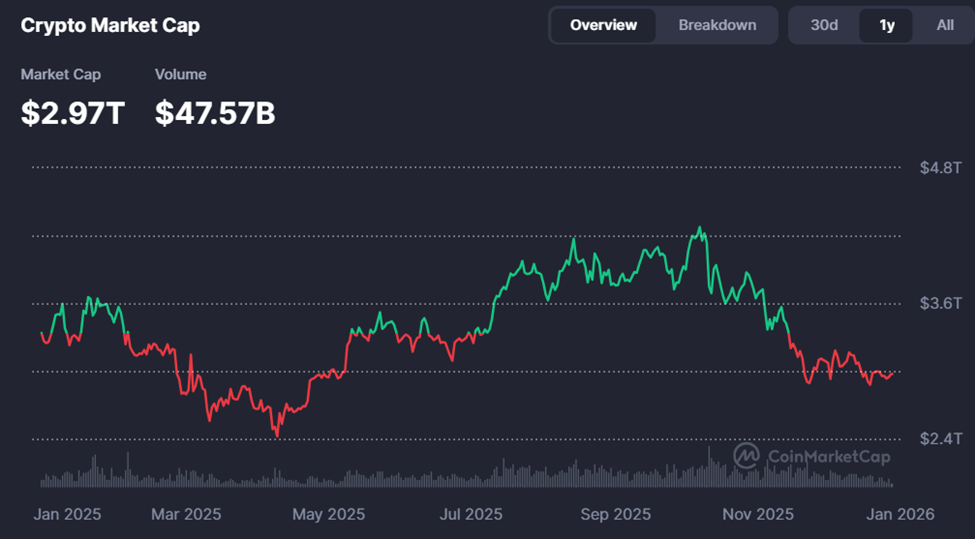The image size is (975, 539).
Task: Click the Volume label
Action: click(181, 74)
